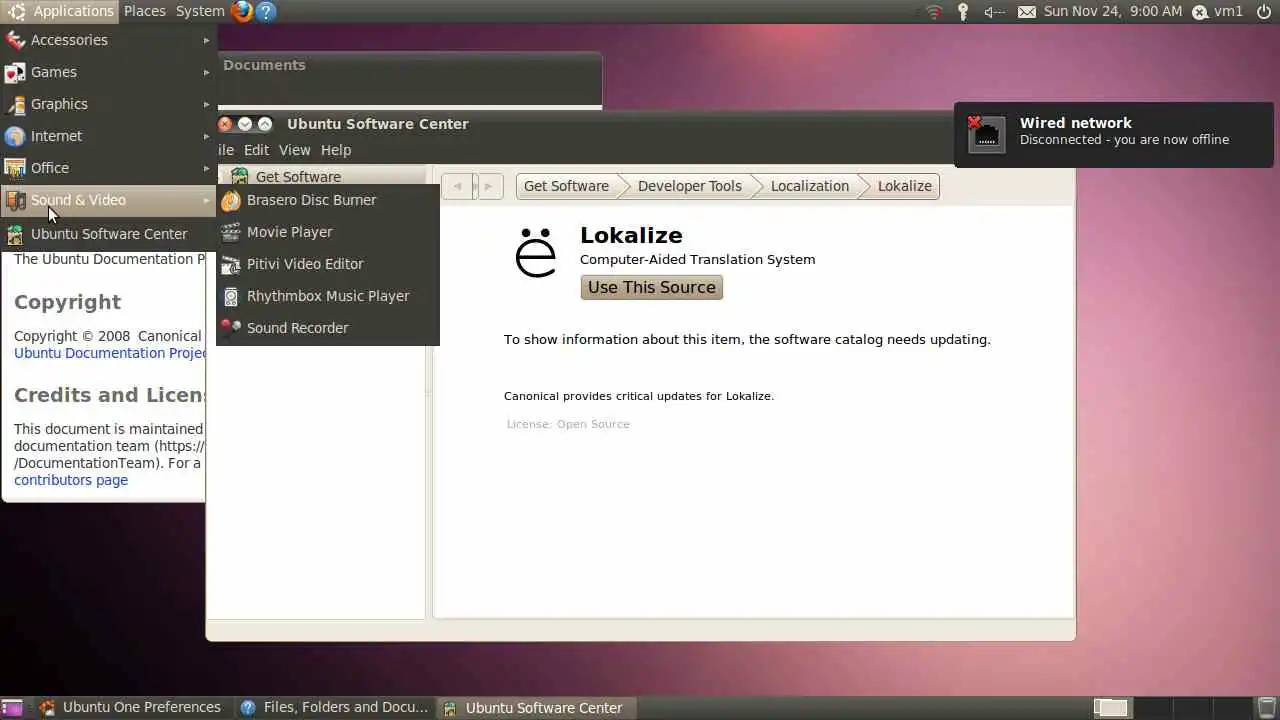Expand the Accessories submenu arrow

coord(207,40)
